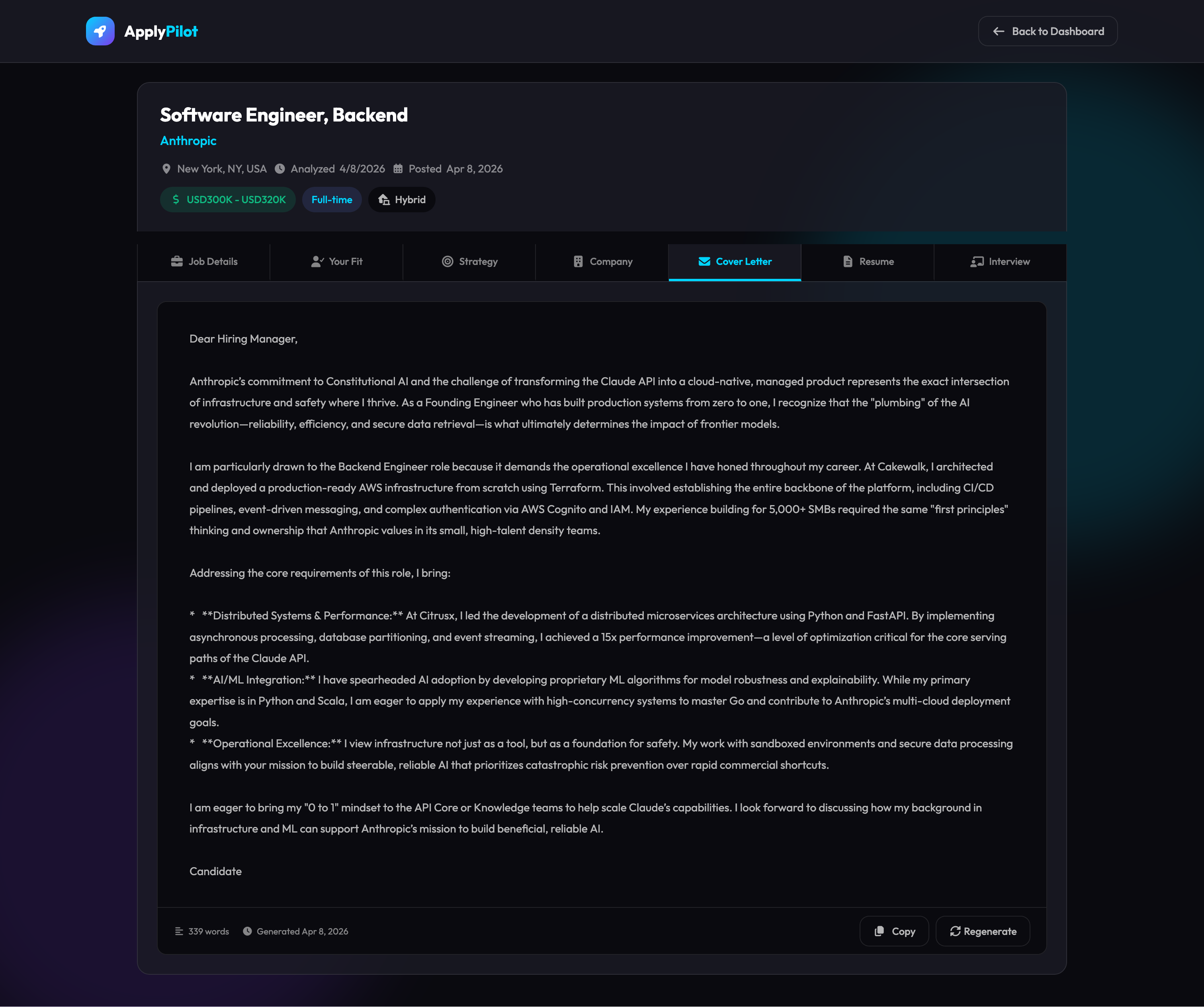The width and height of the screenshot is (1204, 1007).
Task: Click the chat icon on Interview tab
Action: (x=977, y=261)
